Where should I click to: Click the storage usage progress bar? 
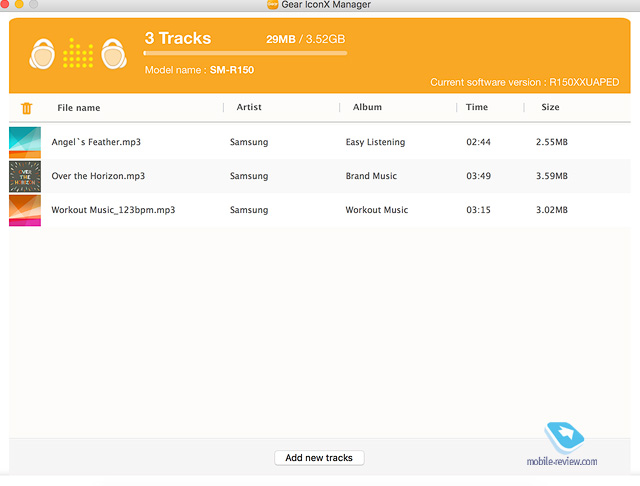point(245,53)
